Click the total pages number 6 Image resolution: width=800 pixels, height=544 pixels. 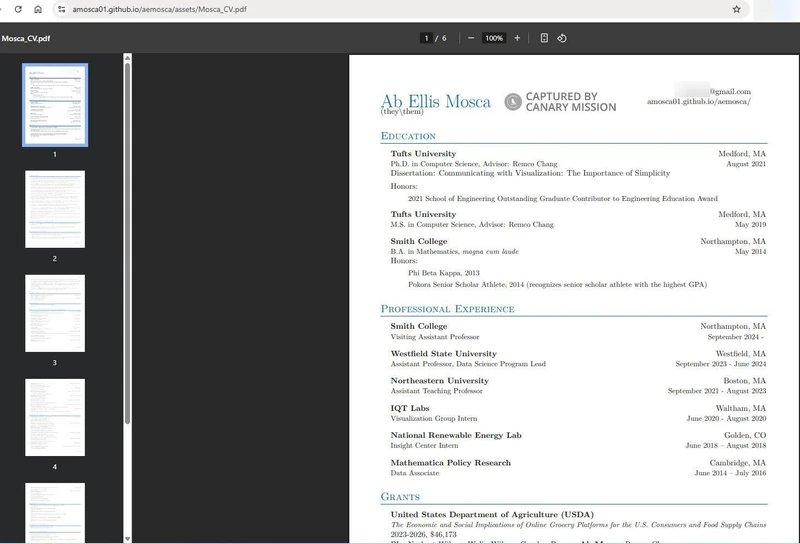[x=444, y=38]
